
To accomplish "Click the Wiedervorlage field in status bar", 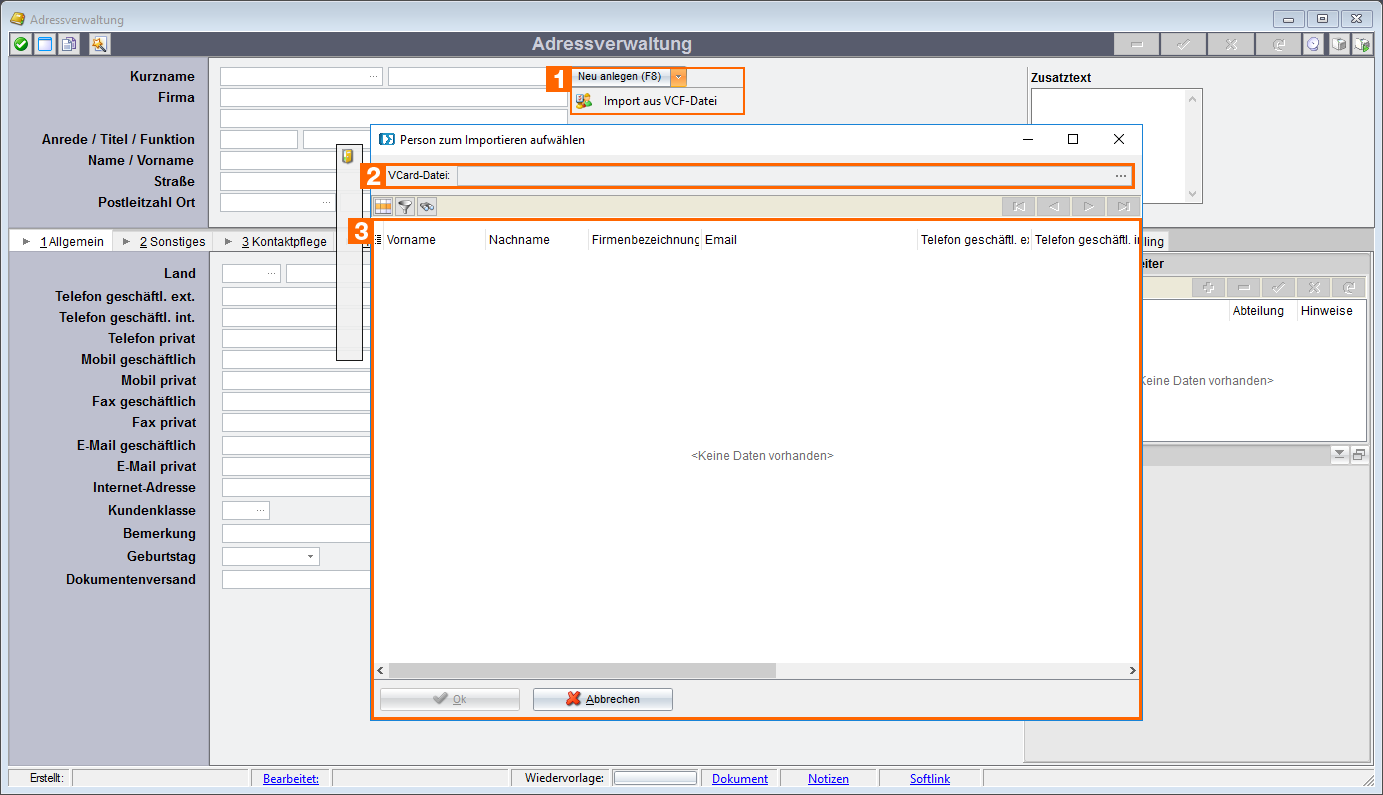I will (655, 778).
